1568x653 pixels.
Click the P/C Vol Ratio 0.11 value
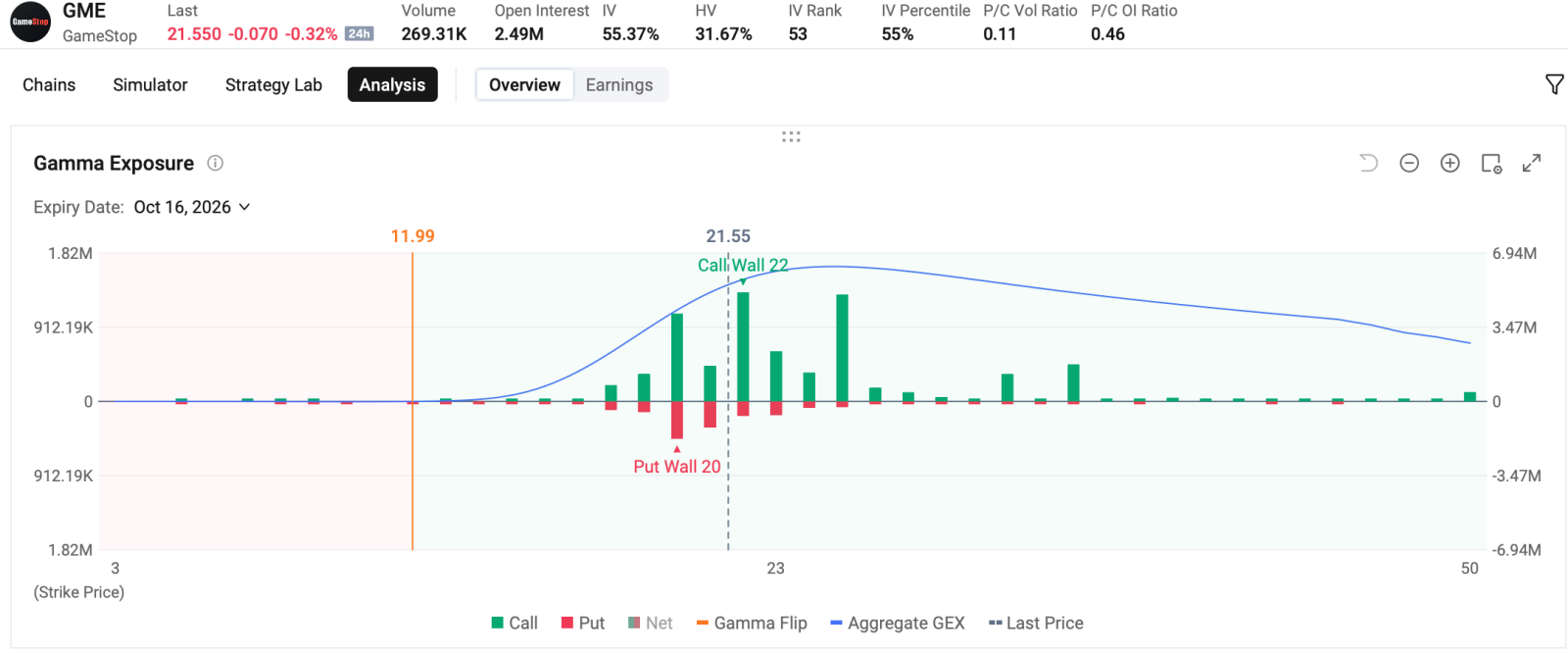(x=1000, y=33)
